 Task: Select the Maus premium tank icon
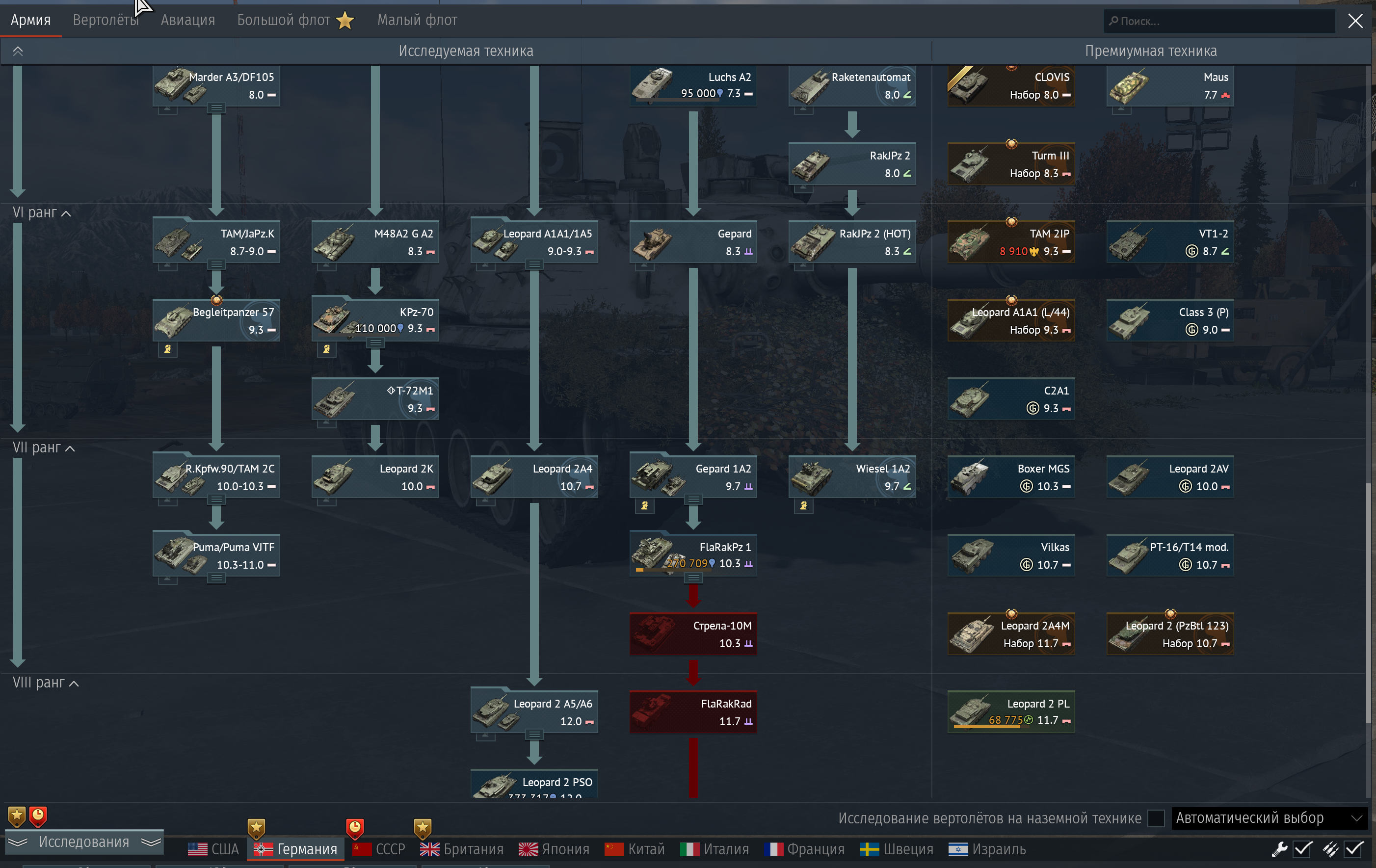(x=1129, y=86)
